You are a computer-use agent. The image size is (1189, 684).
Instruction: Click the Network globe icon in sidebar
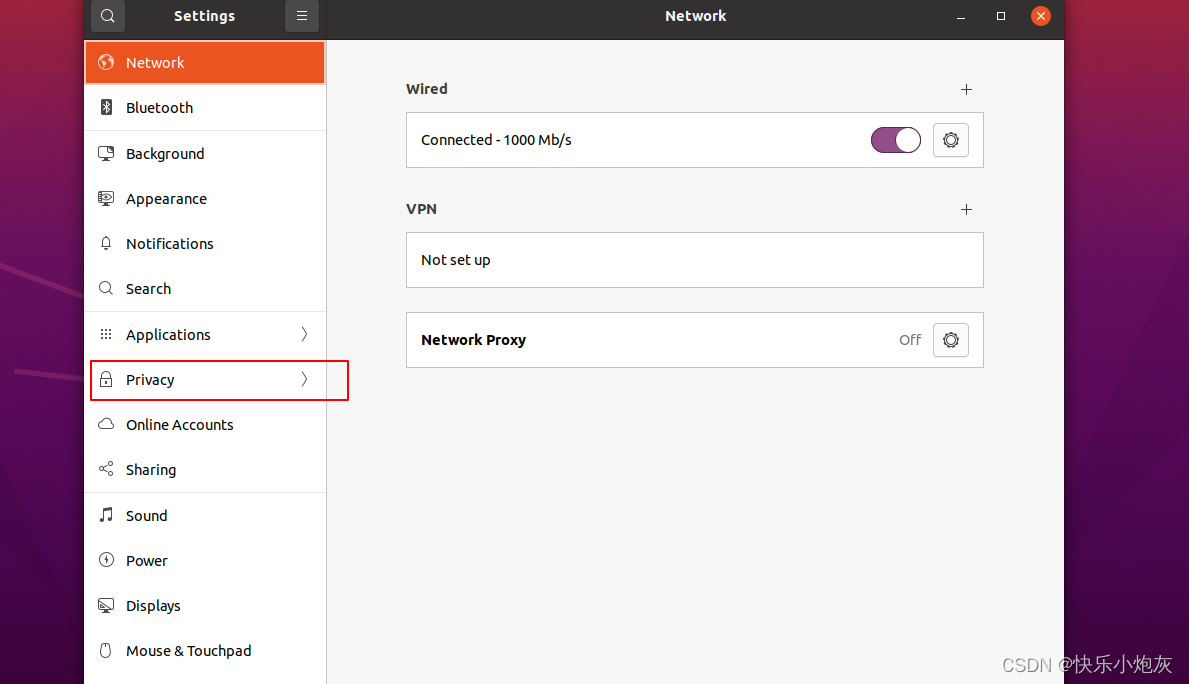coord(106,62)
